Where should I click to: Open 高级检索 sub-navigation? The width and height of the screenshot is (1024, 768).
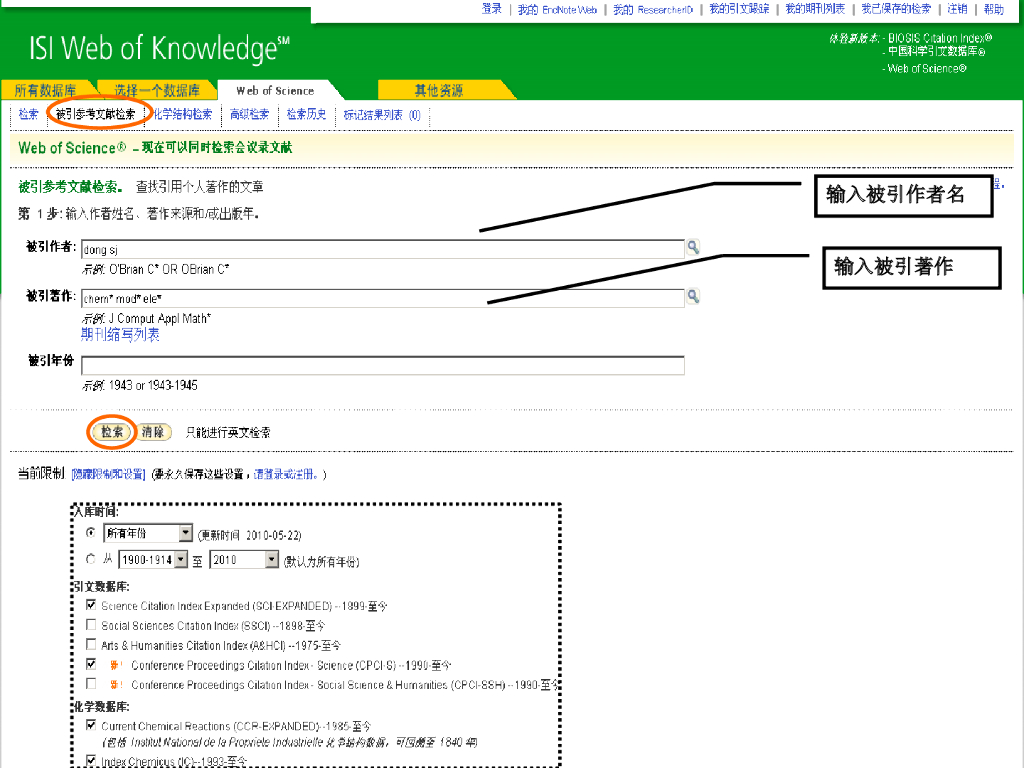coord(249,114)
